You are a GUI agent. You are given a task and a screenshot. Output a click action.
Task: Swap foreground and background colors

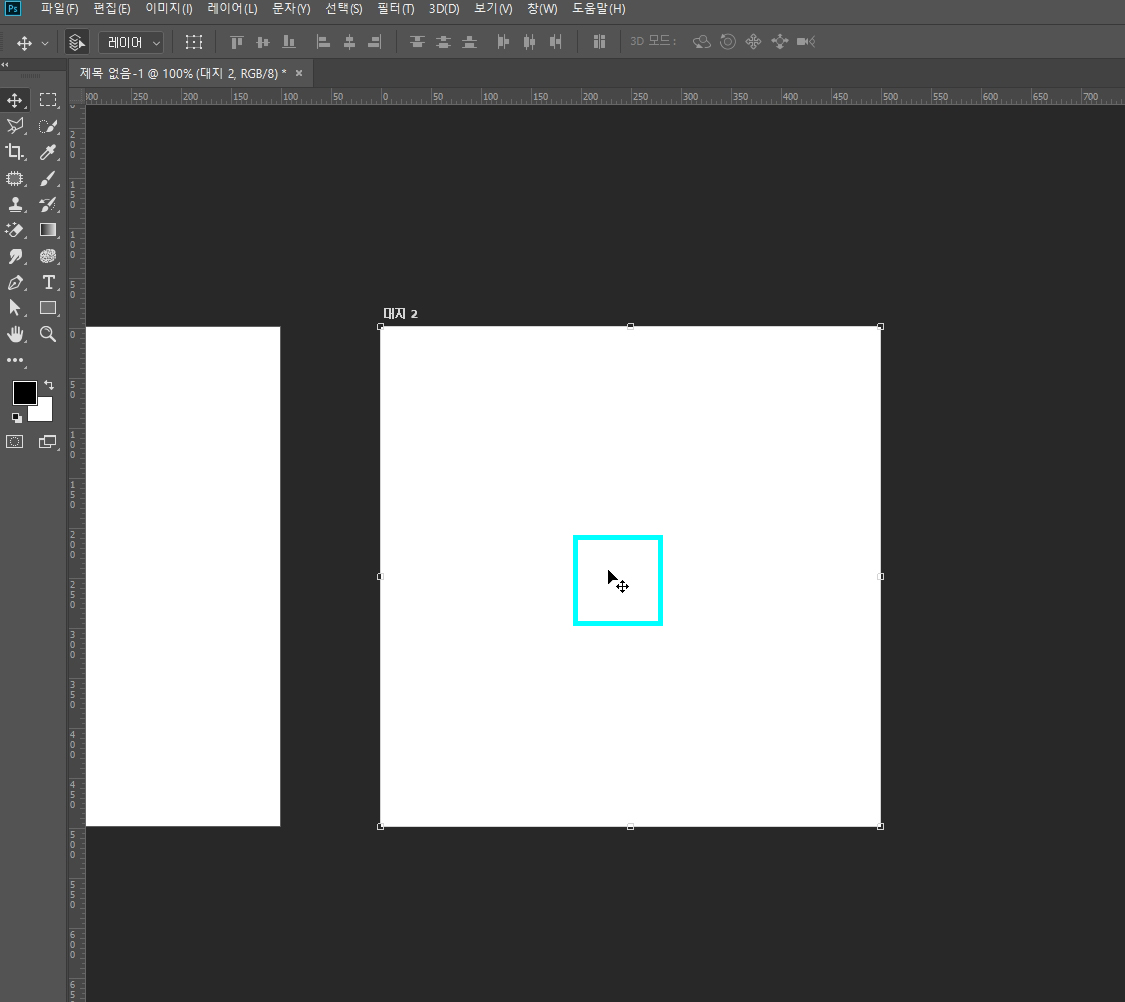49,385
